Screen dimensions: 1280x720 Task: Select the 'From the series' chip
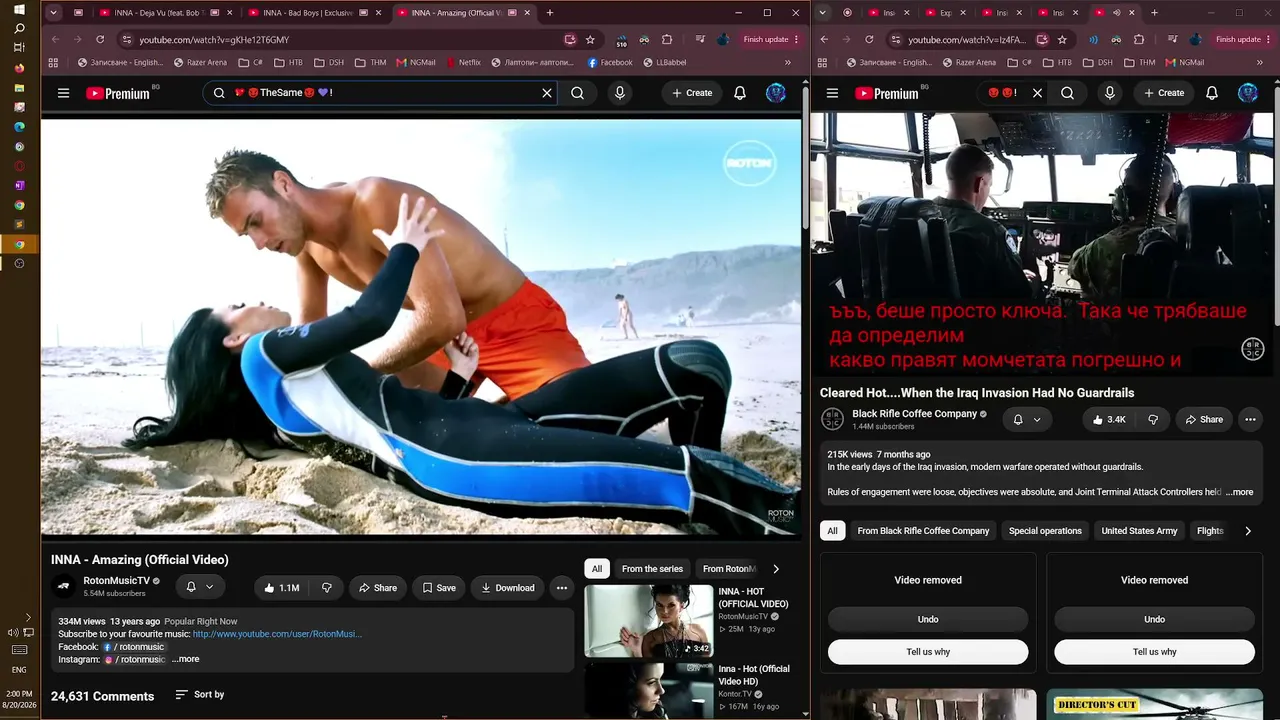pos(652,569)
